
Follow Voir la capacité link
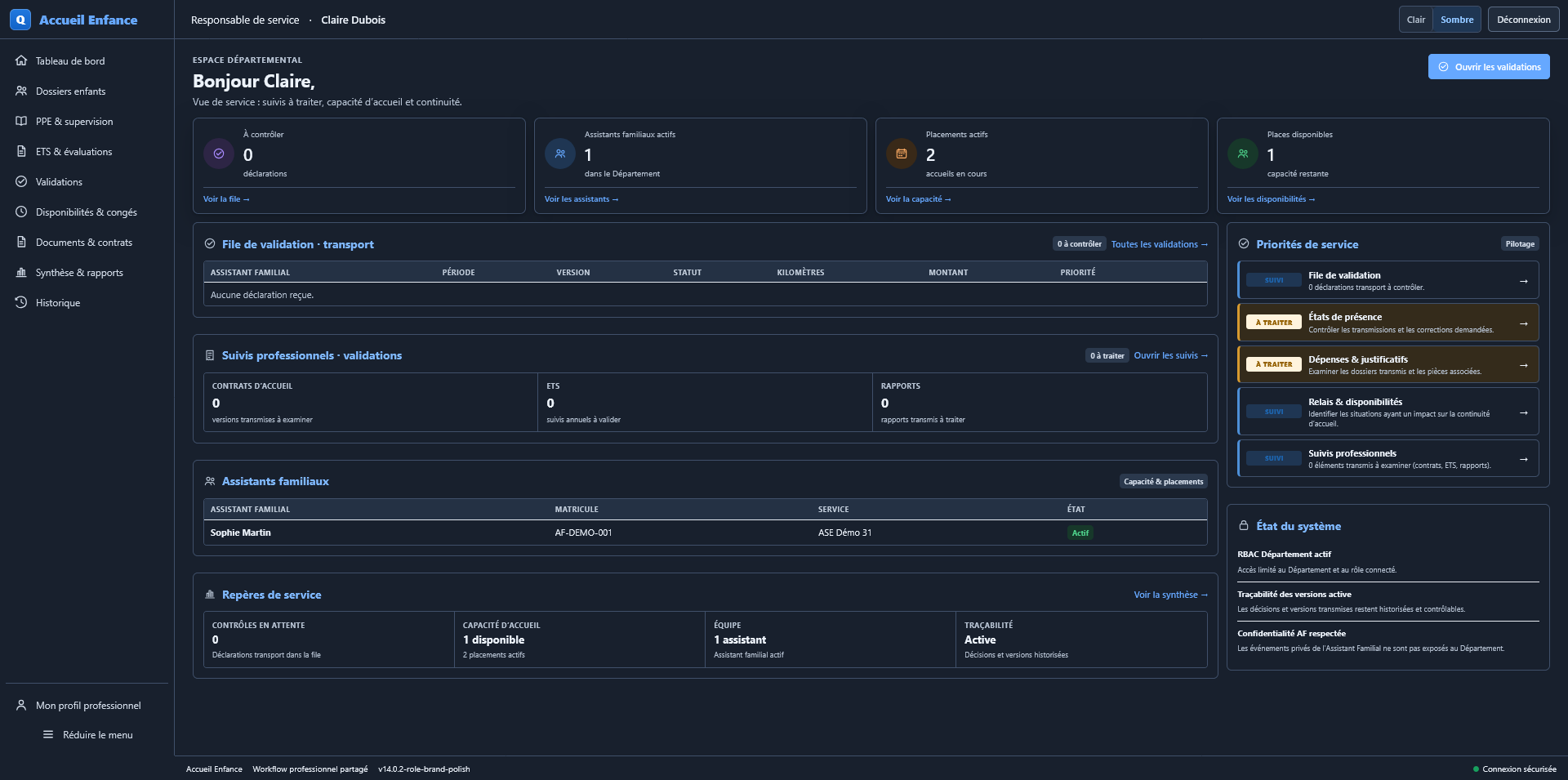pos(918,198)
